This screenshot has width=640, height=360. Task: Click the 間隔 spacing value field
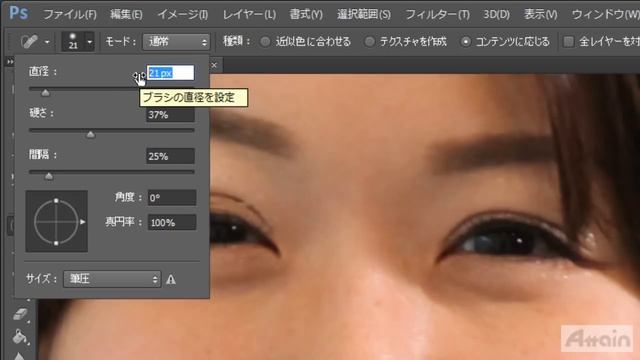tap(170, 156)
